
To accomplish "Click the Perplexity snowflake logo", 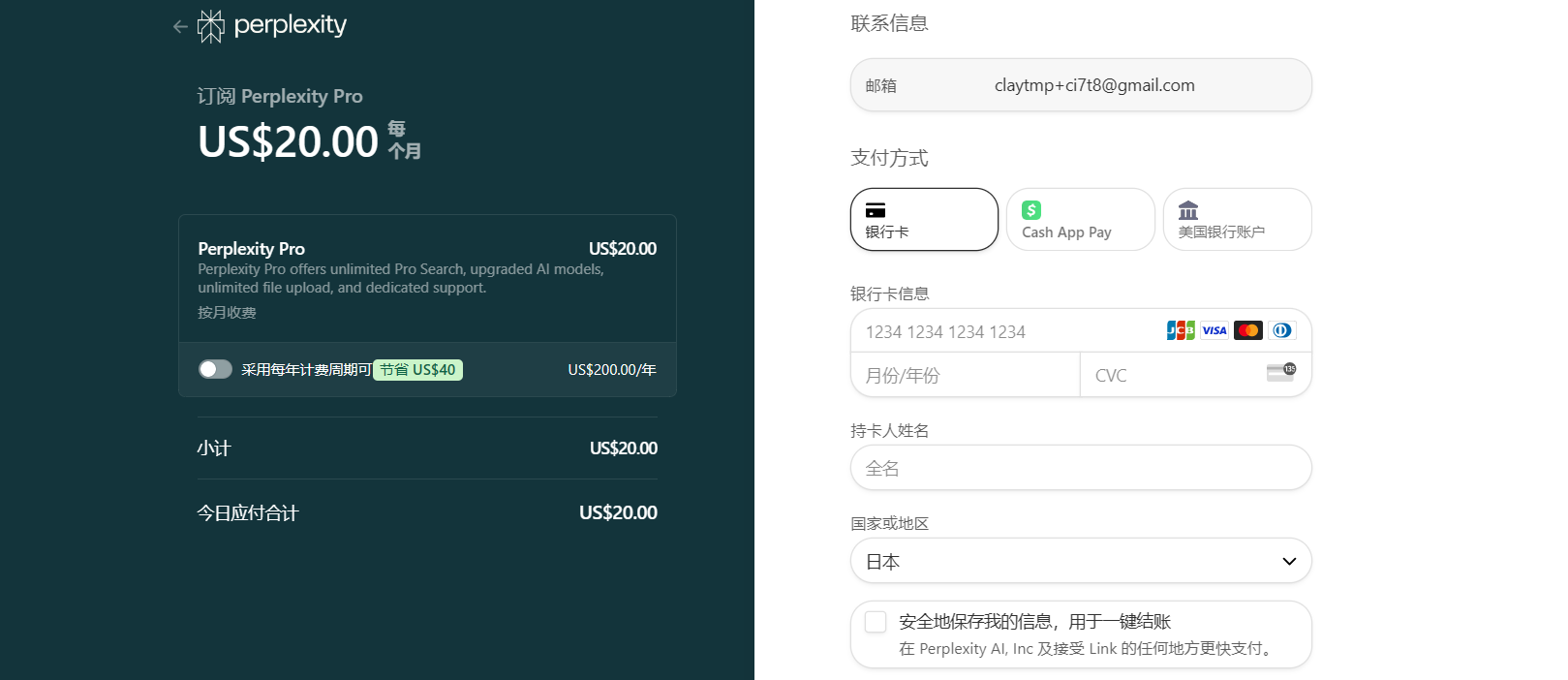I will click(x=211, y=26).
